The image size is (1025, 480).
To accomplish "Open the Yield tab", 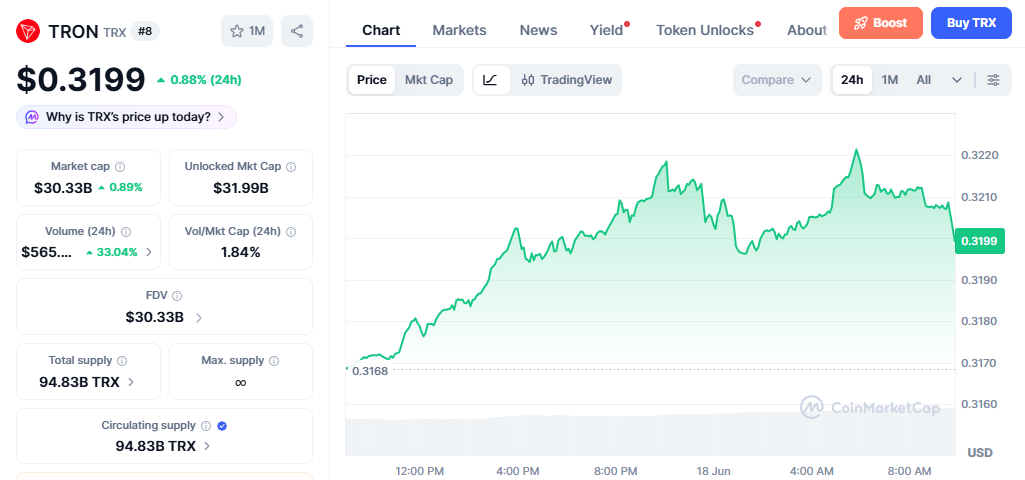I will coord(607,30).
